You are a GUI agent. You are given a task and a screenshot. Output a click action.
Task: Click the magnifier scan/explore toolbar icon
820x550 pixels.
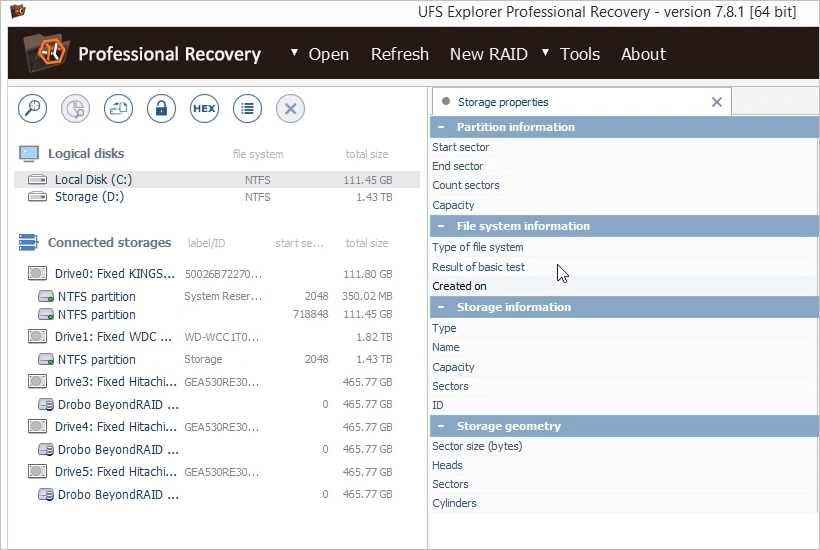point(32,109)
